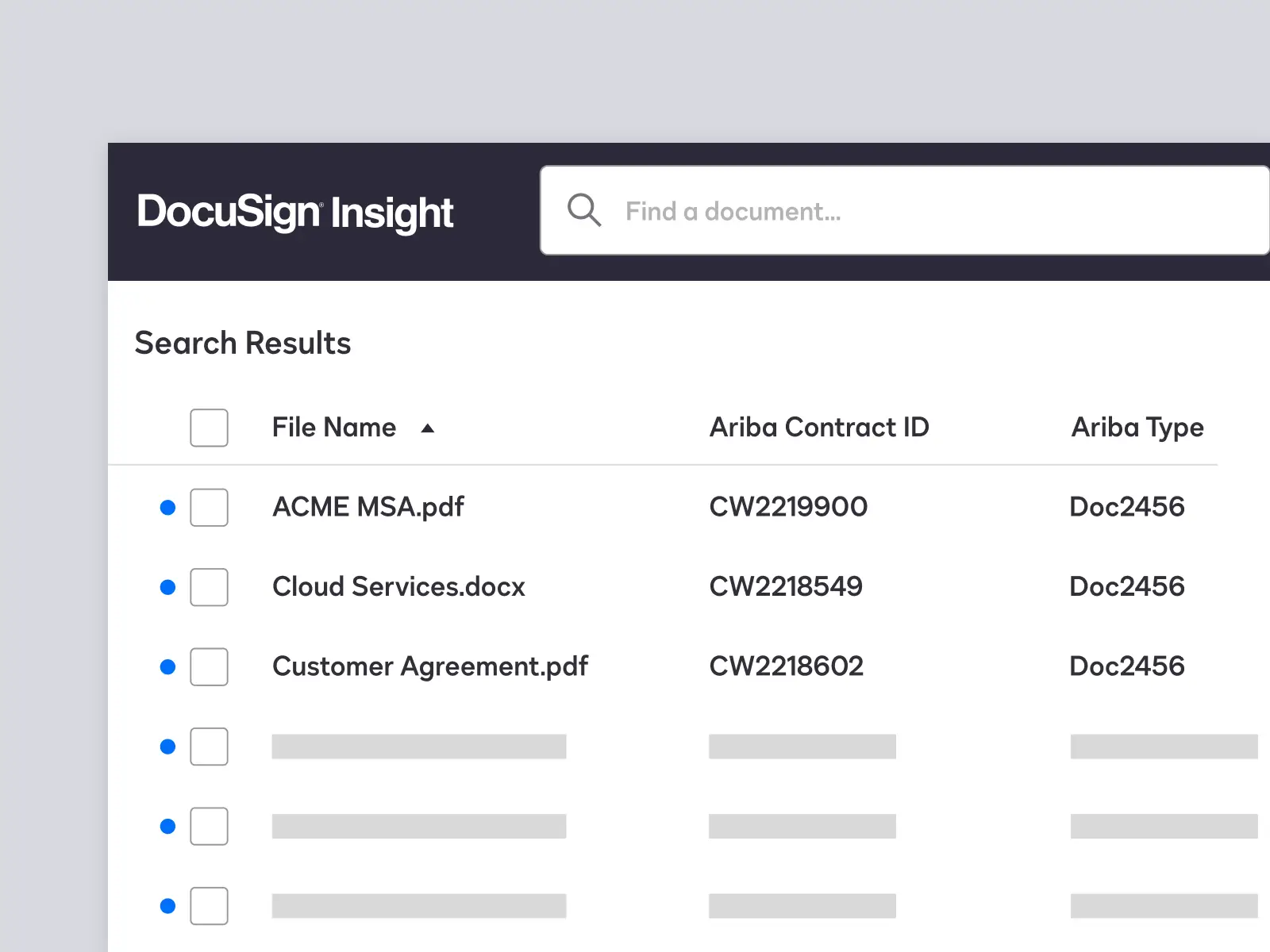Viewport: 1270px width, 952px height.
Task: Click the magnifying glass search icon
Action: 584,210
